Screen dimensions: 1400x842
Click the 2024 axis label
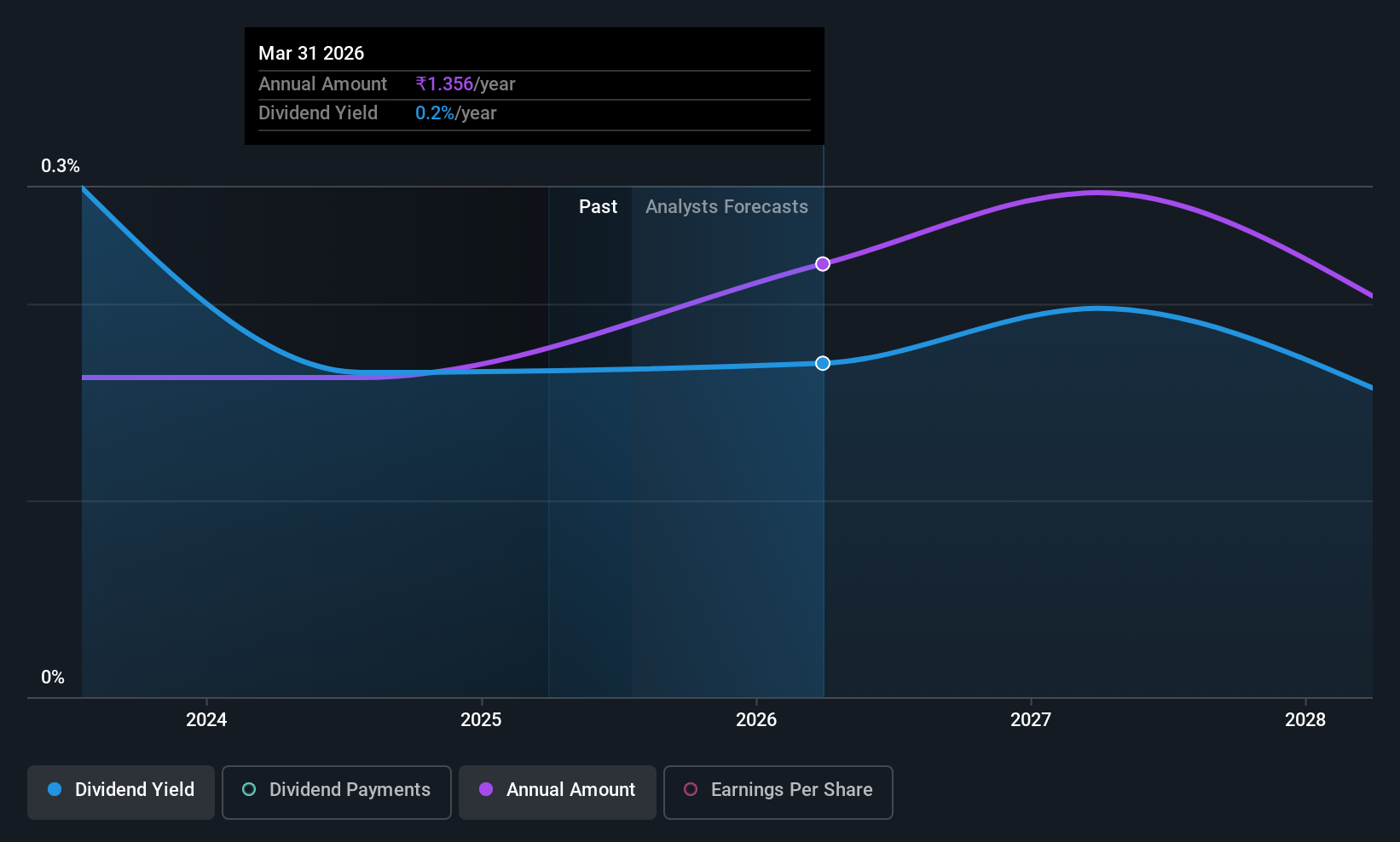coord(206,719)
